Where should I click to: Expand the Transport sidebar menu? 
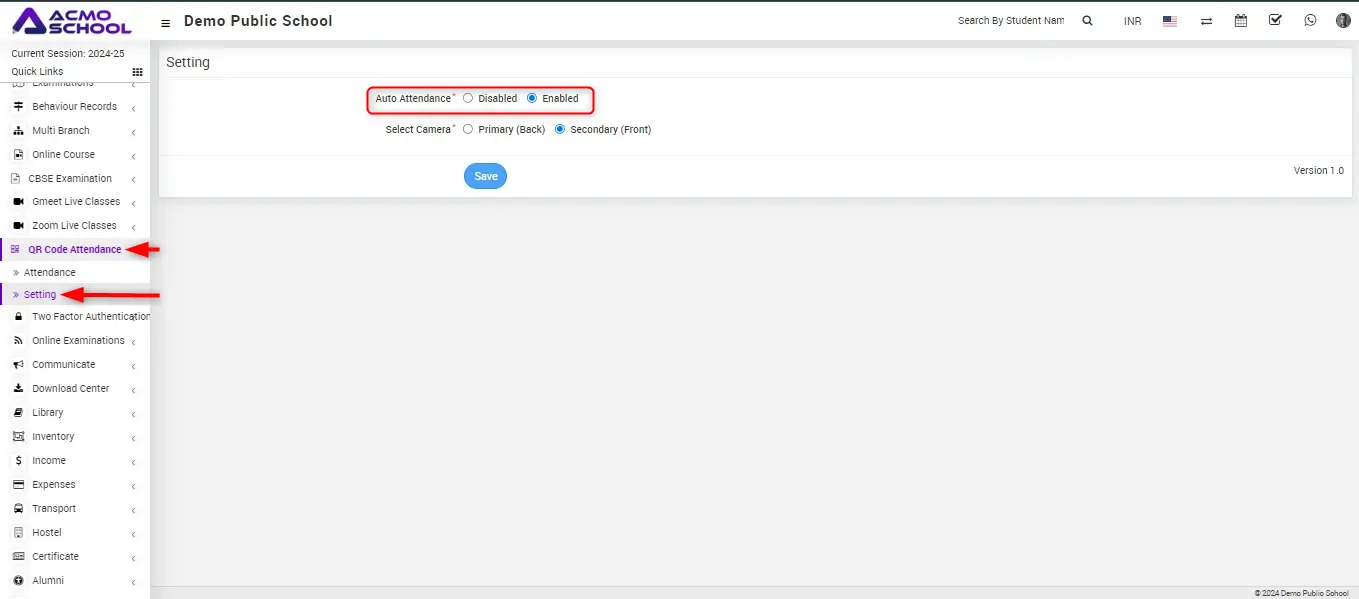(x=54, y=509)
